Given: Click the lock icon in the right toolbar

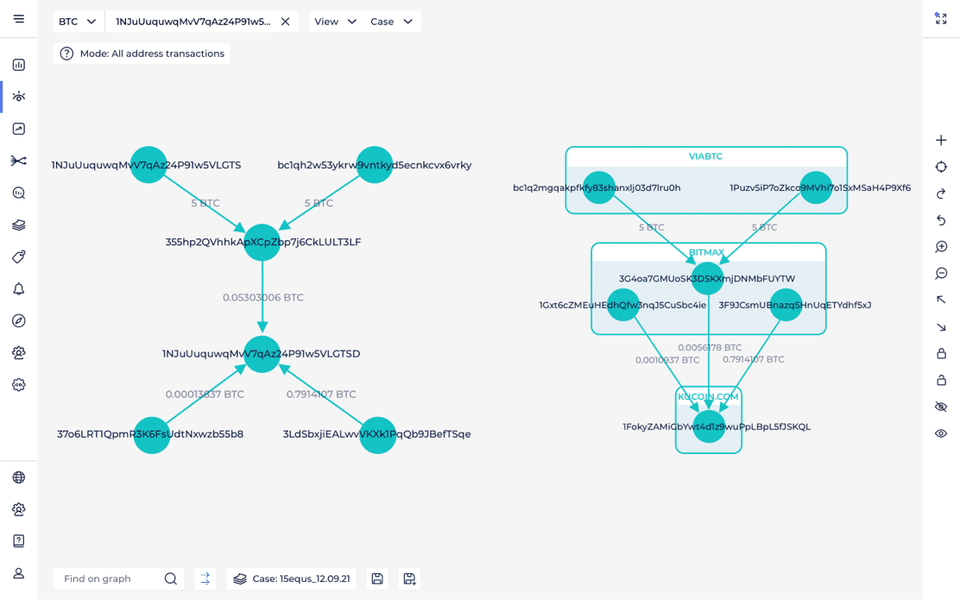Looking at the screenshot, I should click(x=941, y=353).
